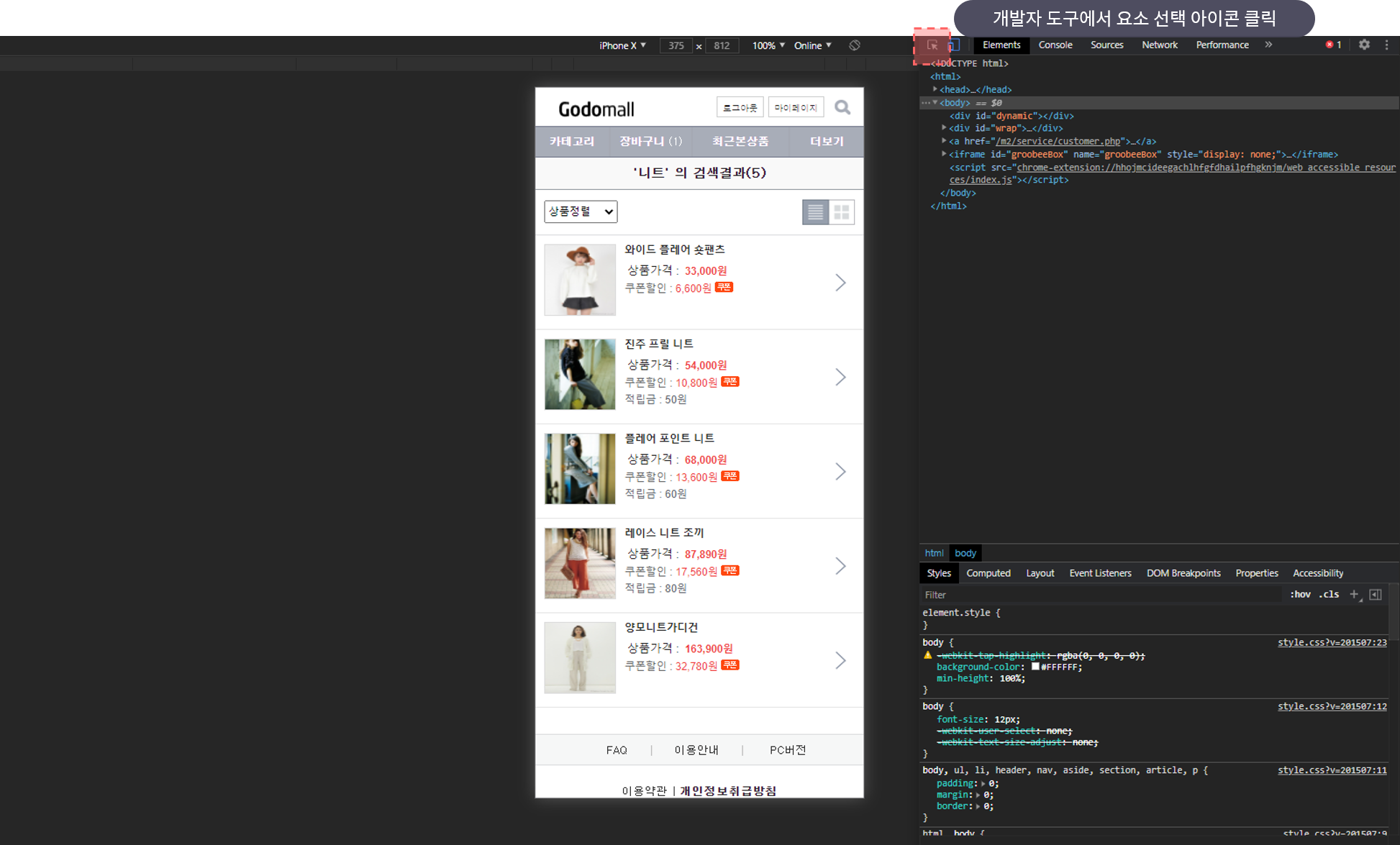Click the inspect element selector icon
1400x845 pixels.
tap(932, 45)
